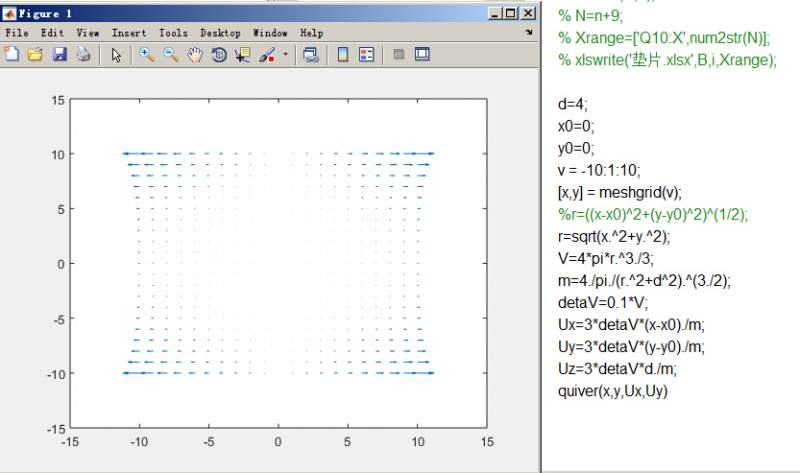Viewport: 800px width, 473px height.
Task: Select the Brush data tool
Action: pyautogui.click(x=267, y=55)
